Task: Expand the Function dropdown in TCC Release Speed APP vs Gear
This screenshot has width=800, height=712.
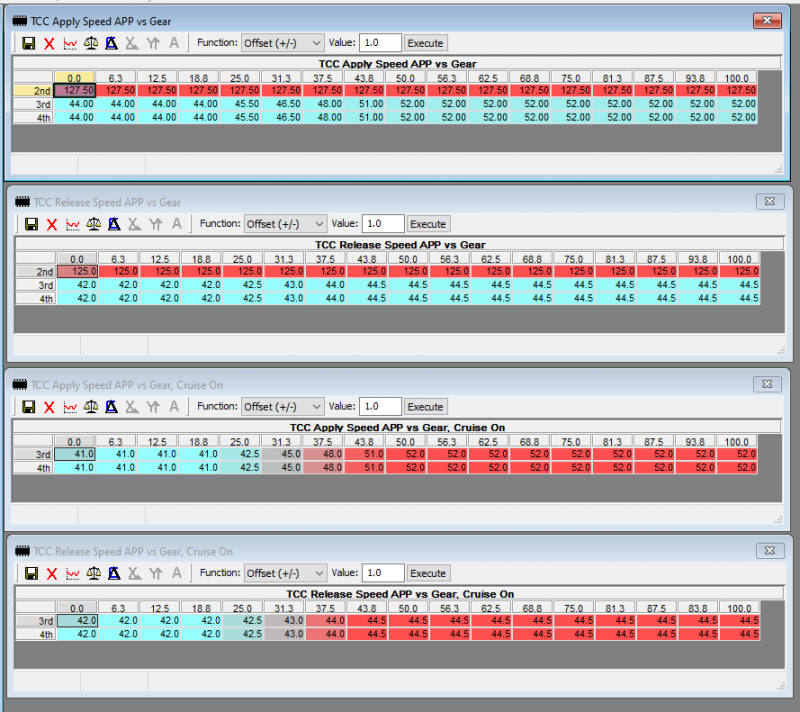Action: coord(284,224)
